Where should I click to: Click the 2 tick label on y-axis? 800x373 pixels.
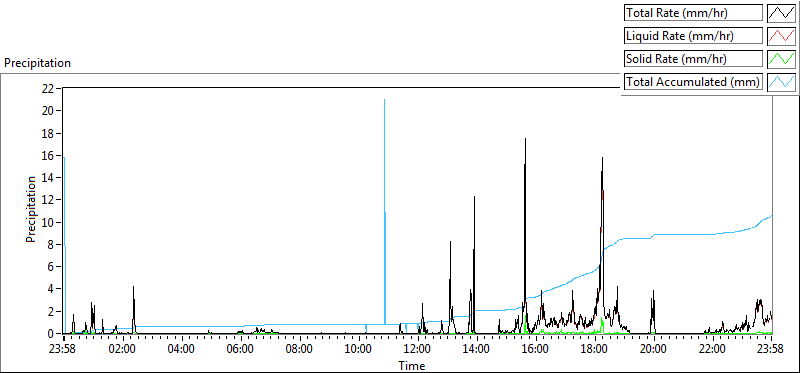(x=51, y=312)
